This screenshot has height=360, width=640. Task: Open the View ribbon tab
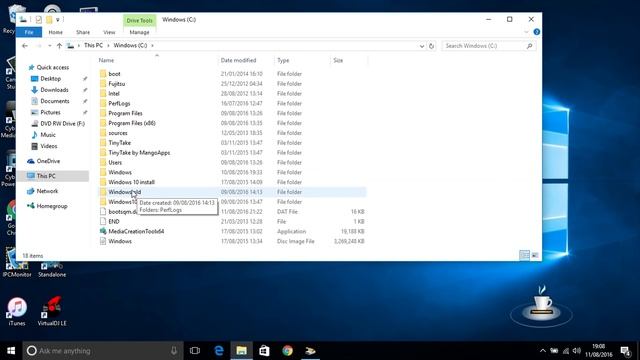pos(109,32)
